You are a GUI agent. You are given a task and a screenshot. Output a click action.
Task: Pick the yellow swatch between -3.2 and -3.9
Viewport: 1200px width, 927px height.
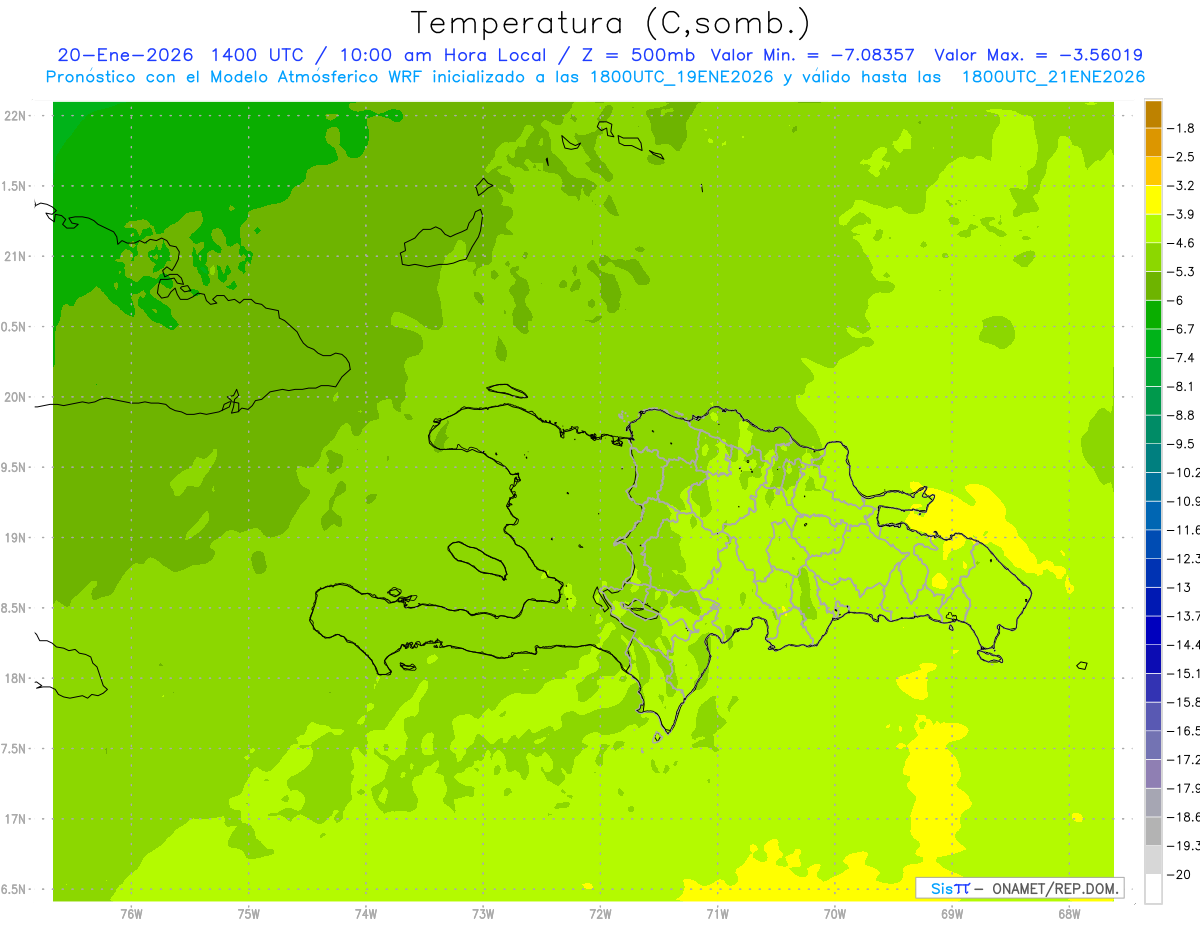point(1153,201)
